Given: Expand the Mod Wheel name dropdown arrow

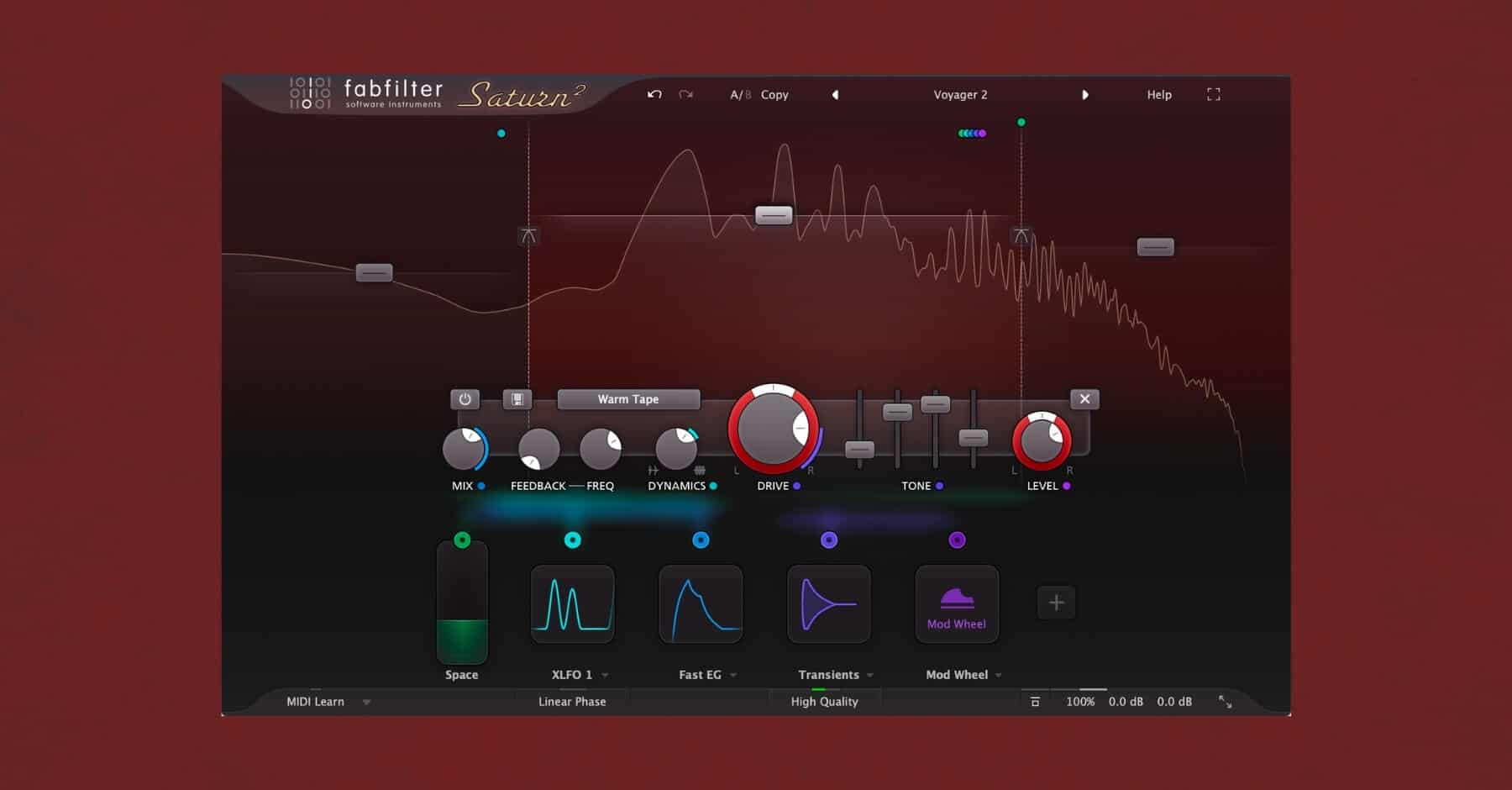Looking at the screenshot, I should (999, 676).
